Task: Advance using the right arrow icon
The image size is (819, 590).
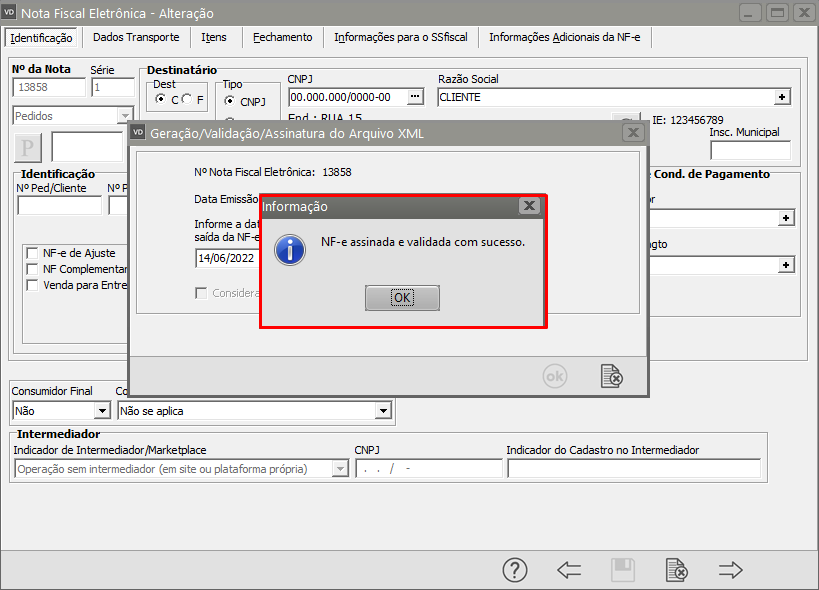Action: pos(731,570)
